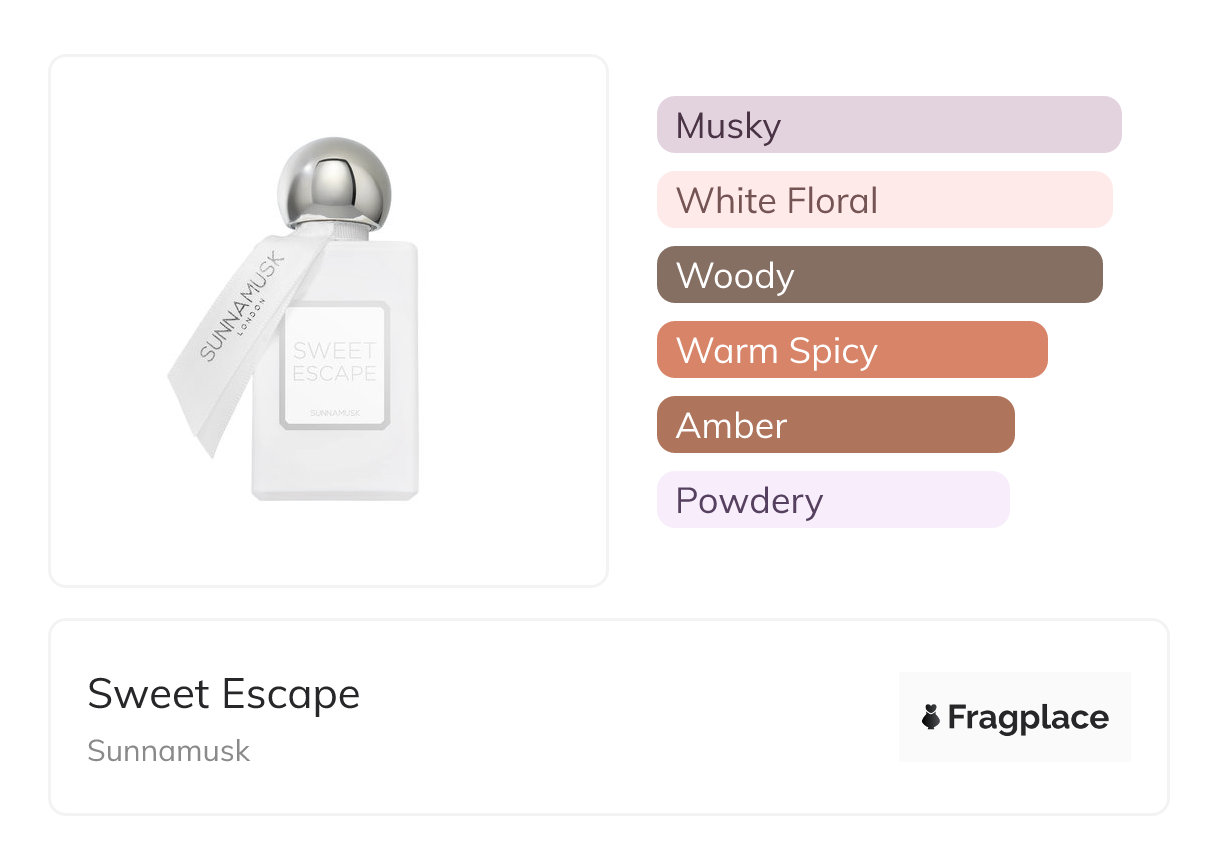Screen dimensions: 1218x864
Task: Pick the Warm Spicy accord bar
Action: pyautogui.click(x=851, y=350)
